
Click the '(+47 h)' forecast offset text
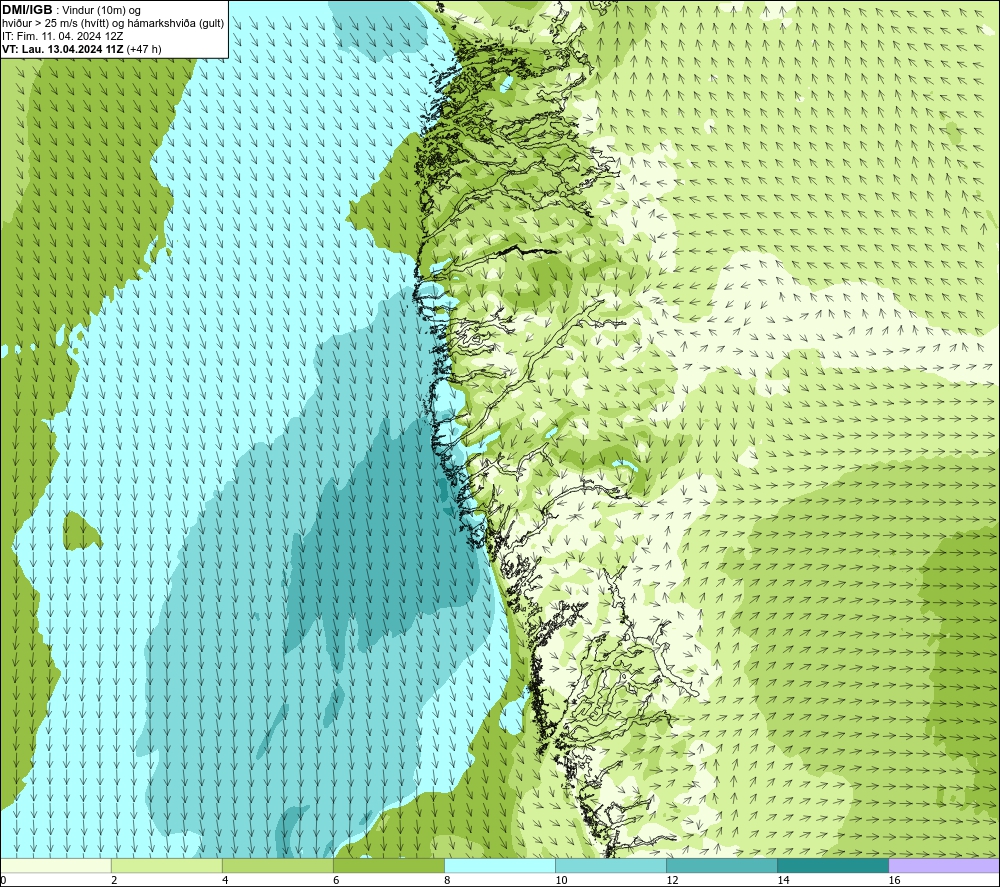pos(144,49)
